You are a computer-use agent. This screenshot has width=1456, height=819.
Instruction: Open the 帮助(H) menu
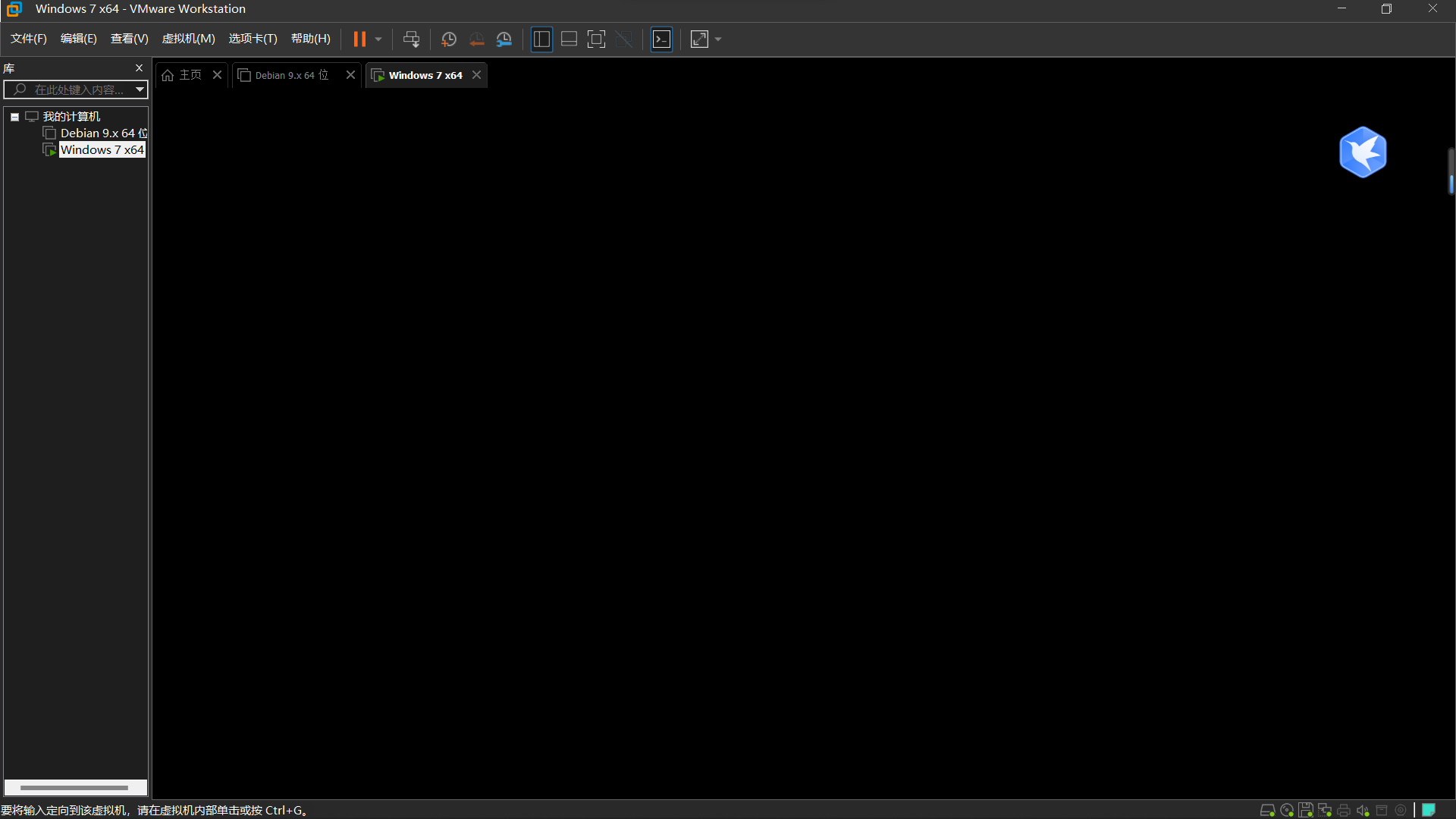(x=311, y=39)
